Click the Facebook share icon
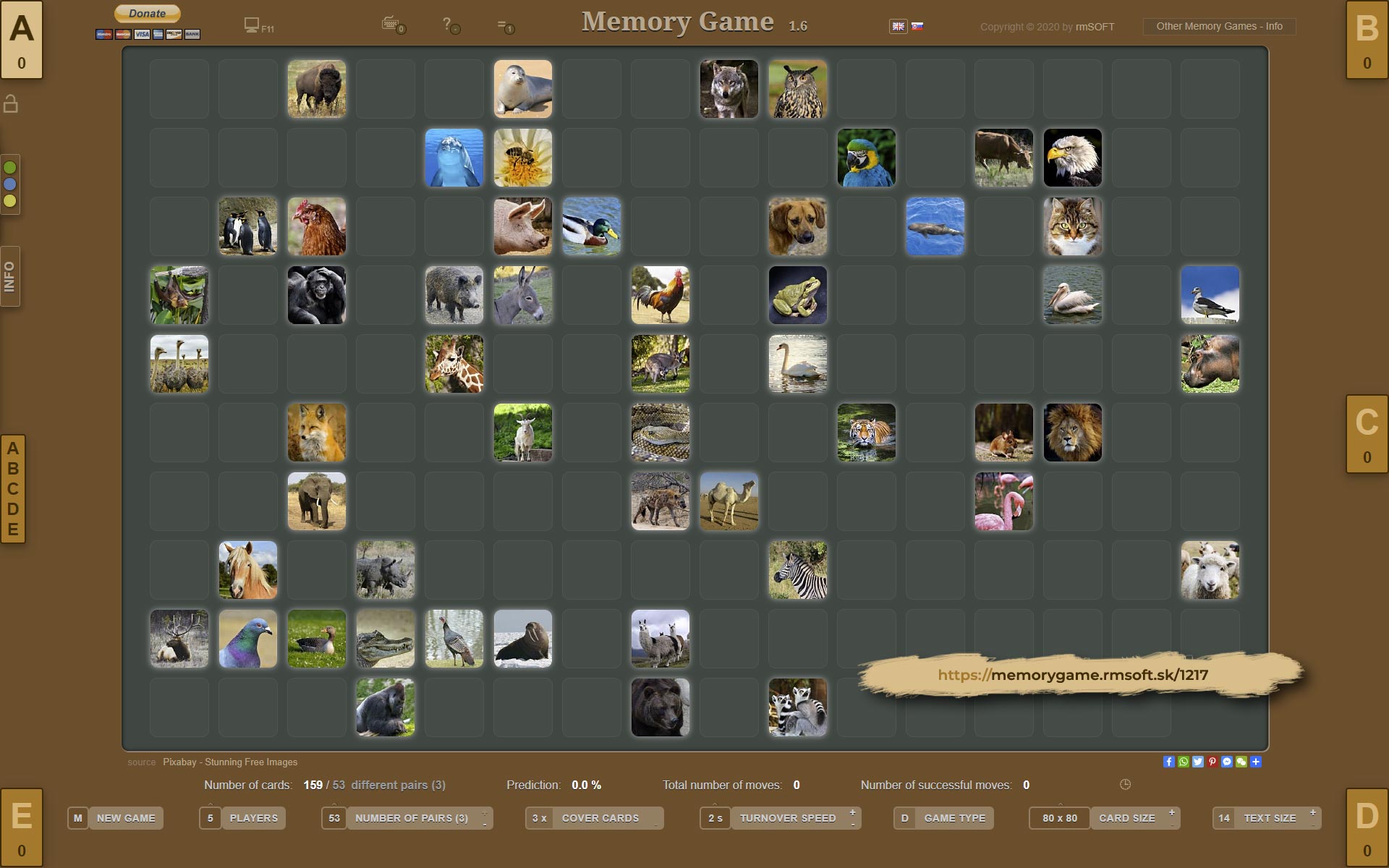1389x868 pixels. tap(1168, 762)
